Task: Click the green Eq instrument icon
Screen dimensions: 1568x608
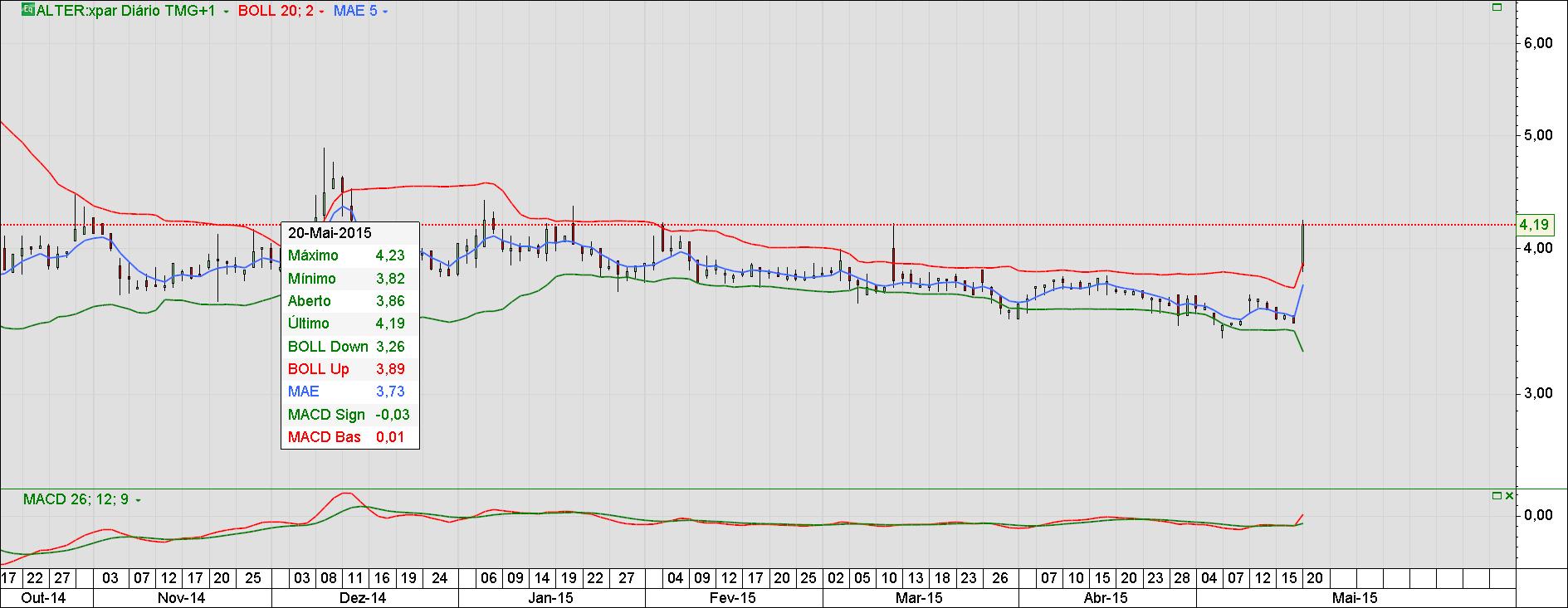Action: point(28,11)
